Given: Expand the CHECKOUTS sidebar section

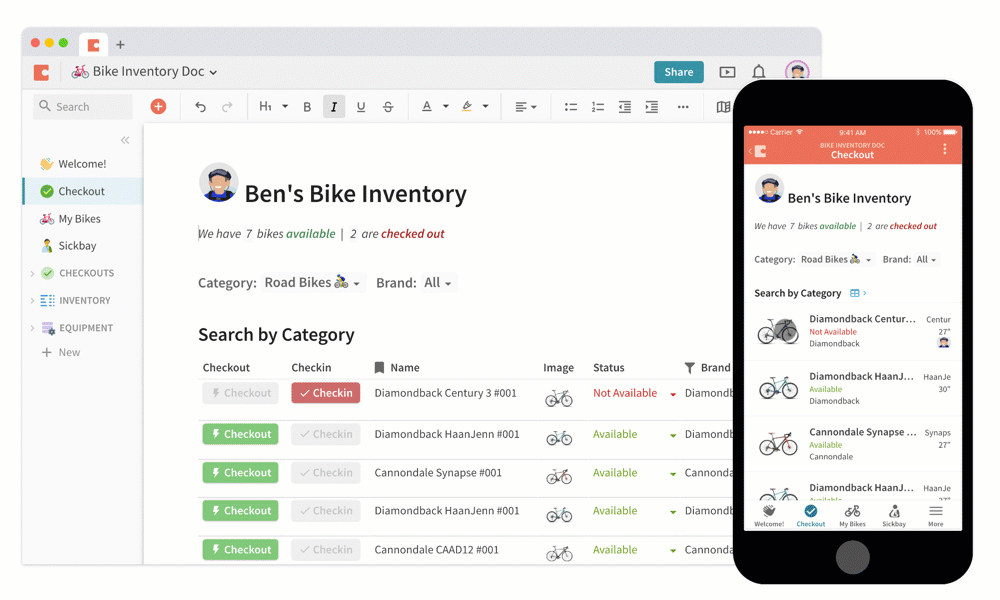Looking at the screenshot, I should pos(82,273).
